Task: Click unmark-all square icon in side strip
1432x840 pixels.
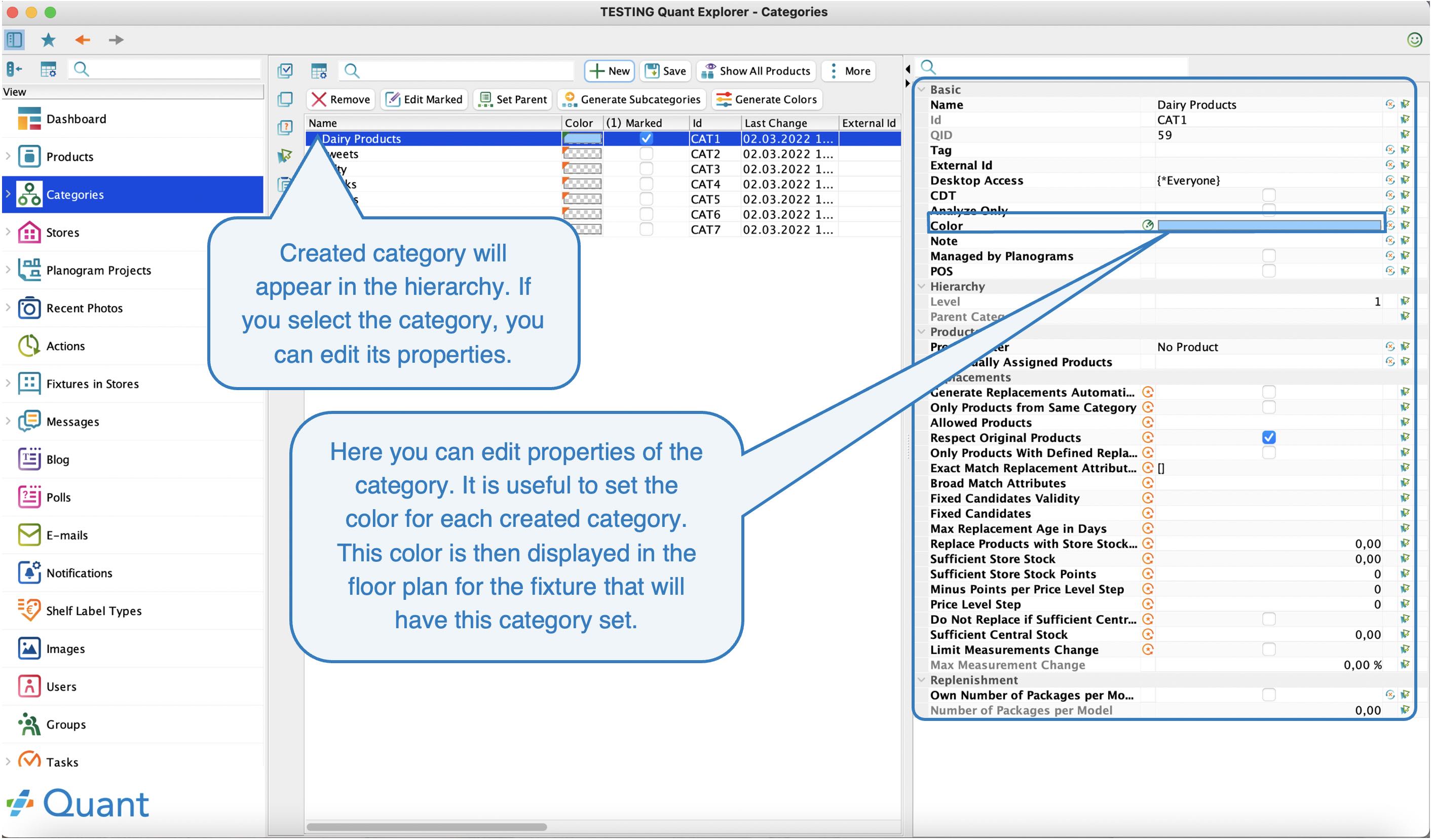Action: tap(285, 99)
